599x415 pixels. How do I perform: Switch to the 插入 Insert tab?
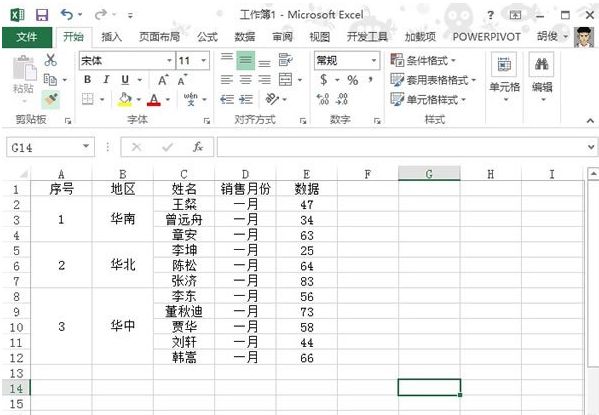coord(111,37)
